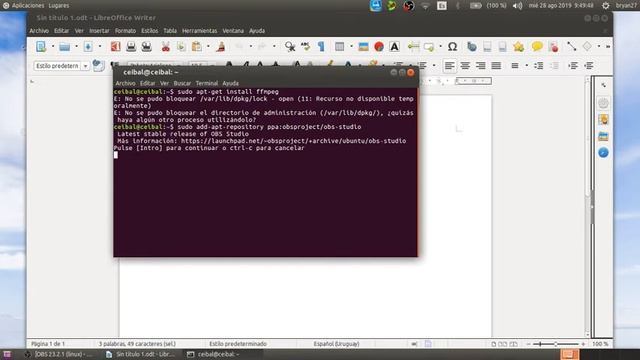This screenshot has height=360, width=640.
Task: Expand the Insert field dropdown arrow
Action: pos(440,47)
